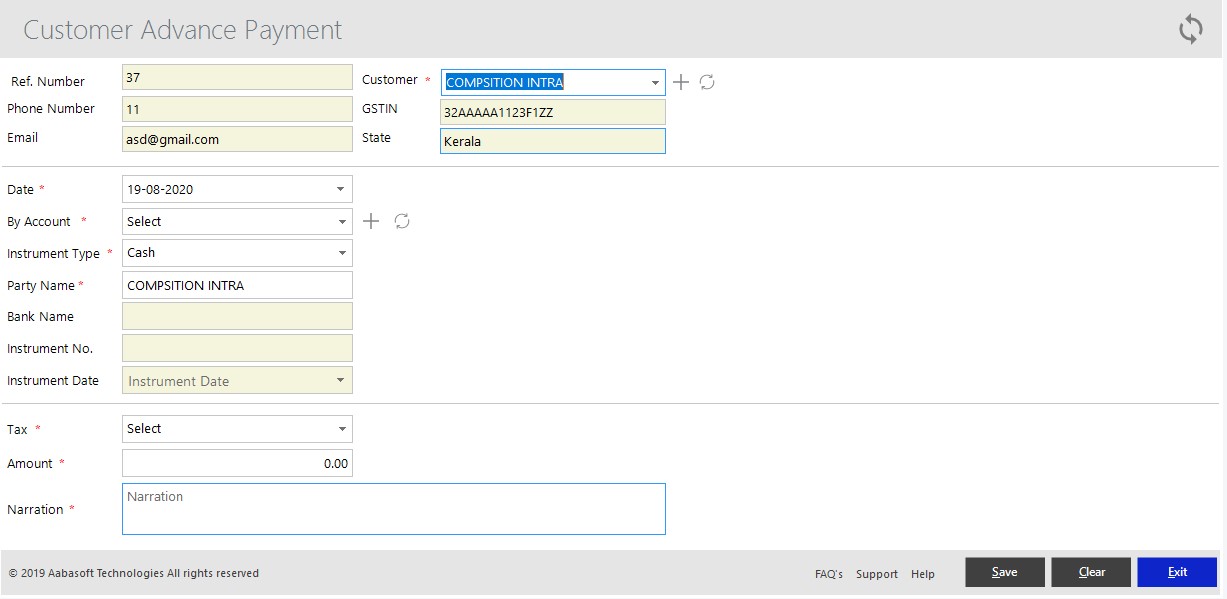This screenshot has height=599, width=1227.
Task: Open the FAQ's link
Action: tap(828, 574)
